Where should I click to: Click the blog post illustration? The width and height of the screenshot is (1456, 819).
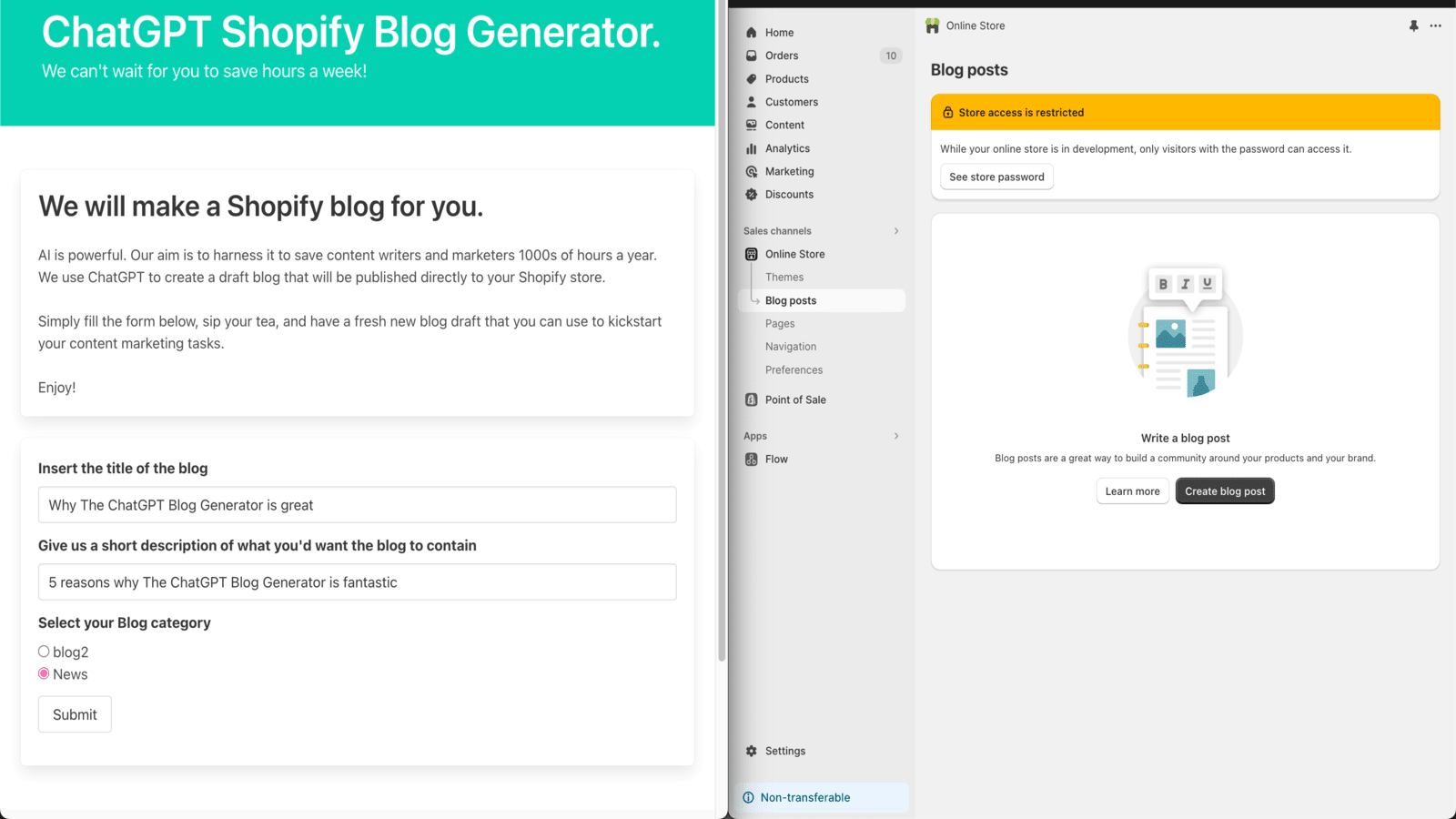pos(1185,333)
